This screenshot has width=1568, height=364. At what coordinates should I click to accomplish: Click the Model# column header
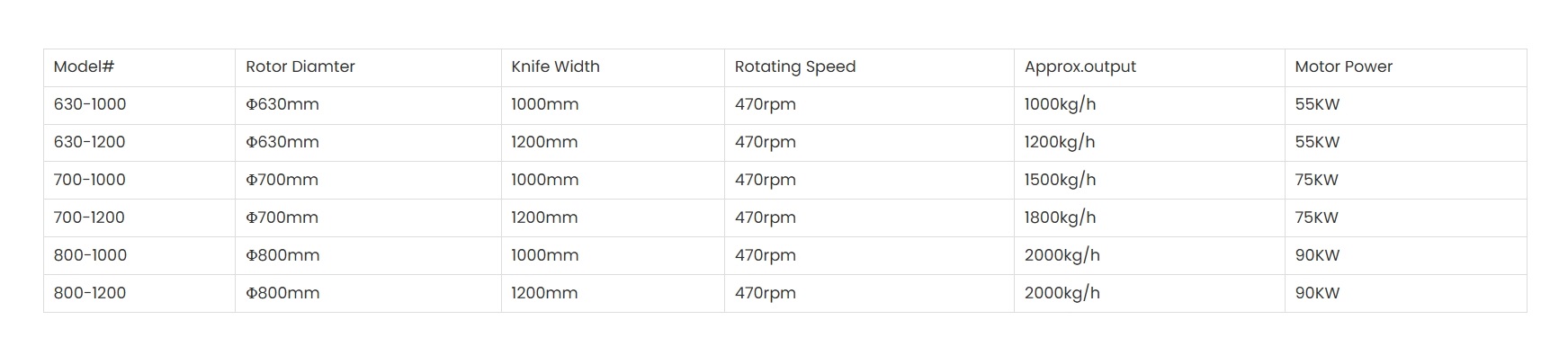click(x=139, y=67)
